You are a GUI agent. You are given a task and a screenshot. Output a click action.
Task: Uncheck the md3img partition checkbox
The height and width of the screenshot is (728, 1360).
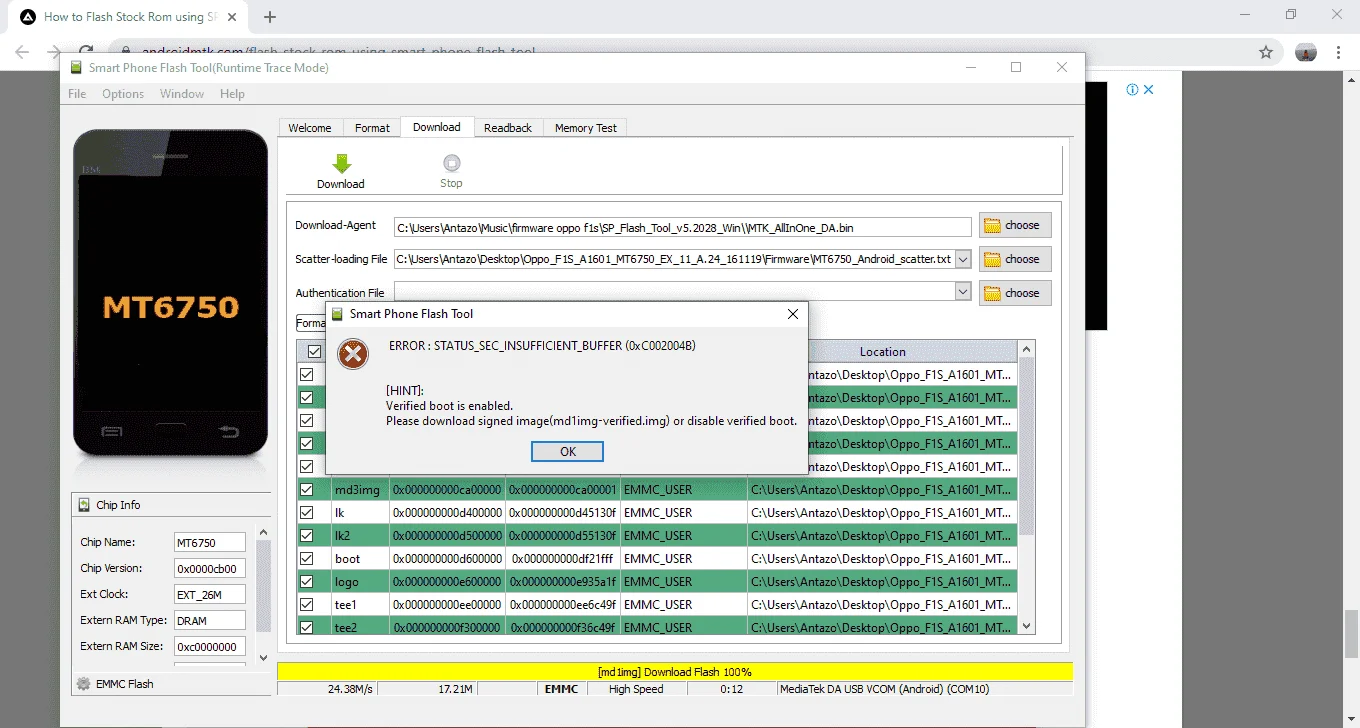307,490
